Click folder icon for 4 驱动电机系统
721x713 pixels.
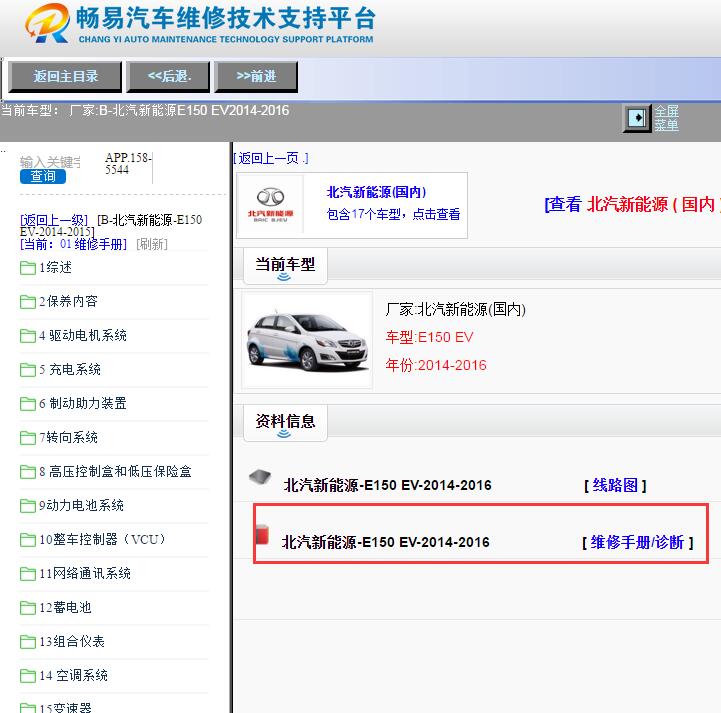pyautogui.click(x=28, y=336)
